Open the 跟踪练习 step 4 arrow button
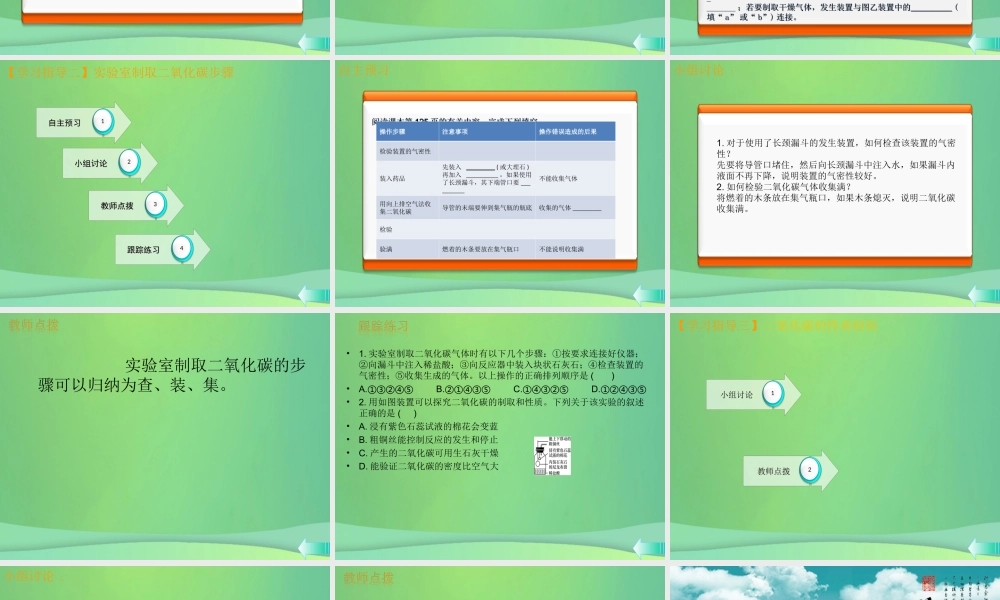Viewport: 1000px width, 600px height. [x=162, y=249]
